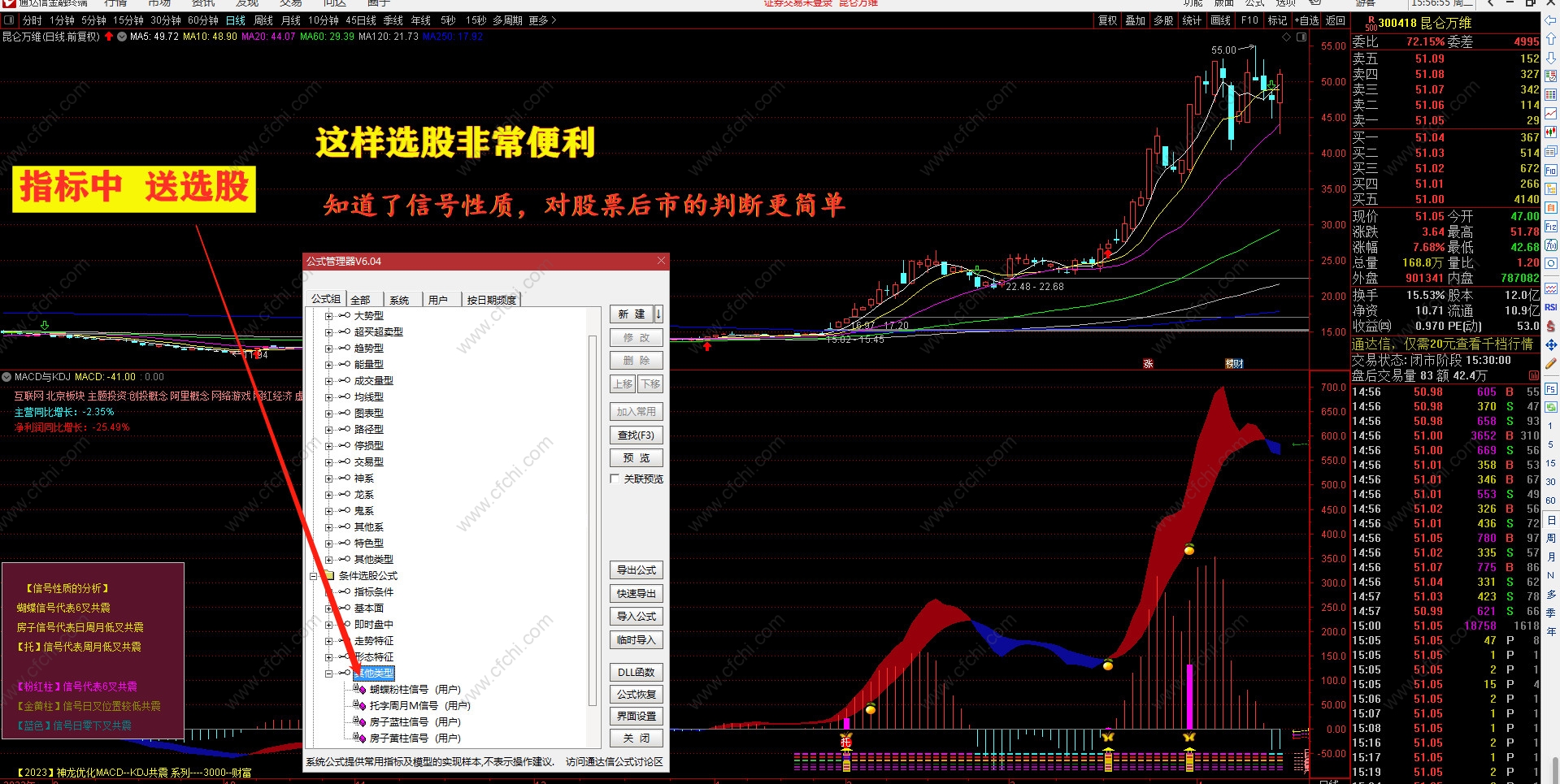This screenshot has width=1560, height=784.
Task: Click the 叠加 toolbar button
Action: (1136, 20)
